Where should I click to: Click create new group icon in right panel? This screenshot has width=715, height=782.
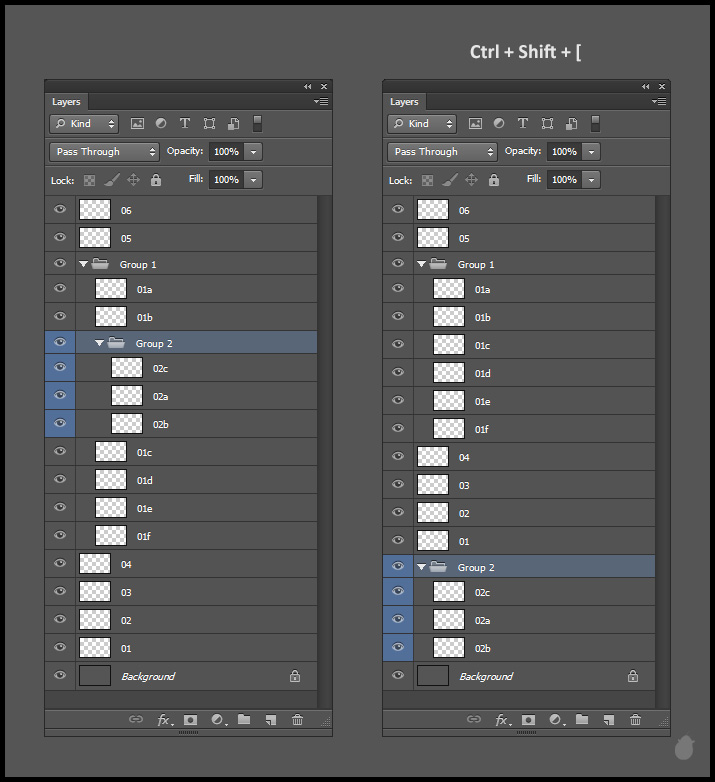[x=582, y=719]
